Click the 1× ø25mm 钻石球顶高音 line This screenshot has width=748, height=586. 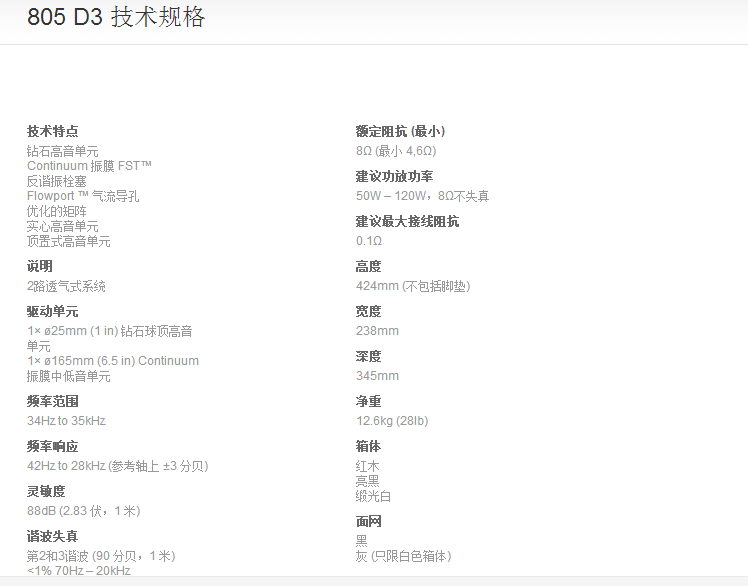pyautogui.click(x=109, y=331)
